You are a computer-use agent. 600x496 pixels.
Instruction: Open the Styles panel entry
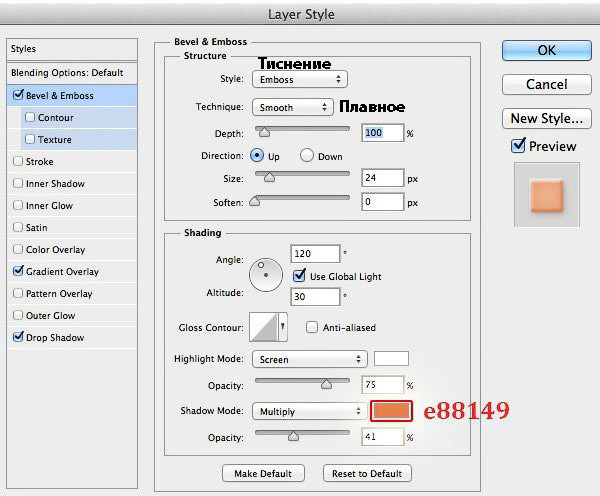click(72, 49)
